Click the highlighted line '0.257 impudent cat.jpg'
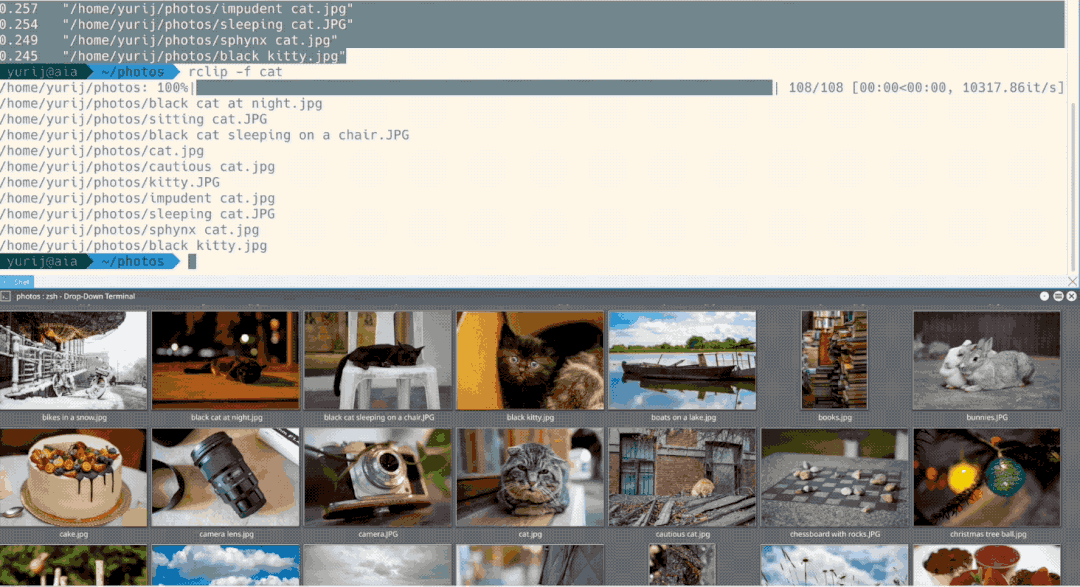The width and height of the screenshot is (1080, 587). point(176,9)
